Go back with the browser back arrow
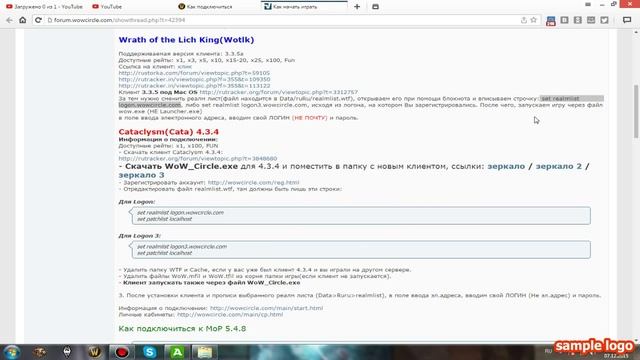 coord(9,20)
